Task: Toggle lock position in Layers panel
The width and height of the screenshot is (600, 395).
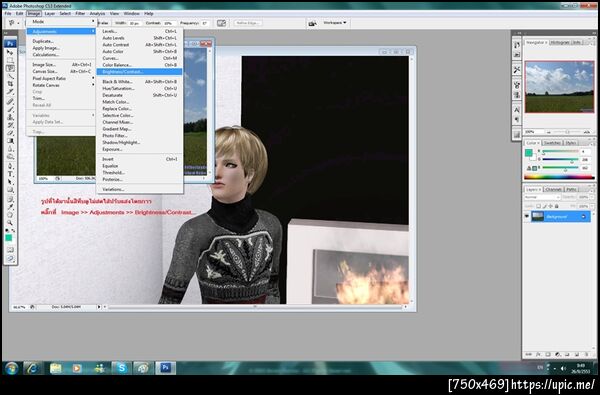Action: pyautogui.click(x=551, y=206)
